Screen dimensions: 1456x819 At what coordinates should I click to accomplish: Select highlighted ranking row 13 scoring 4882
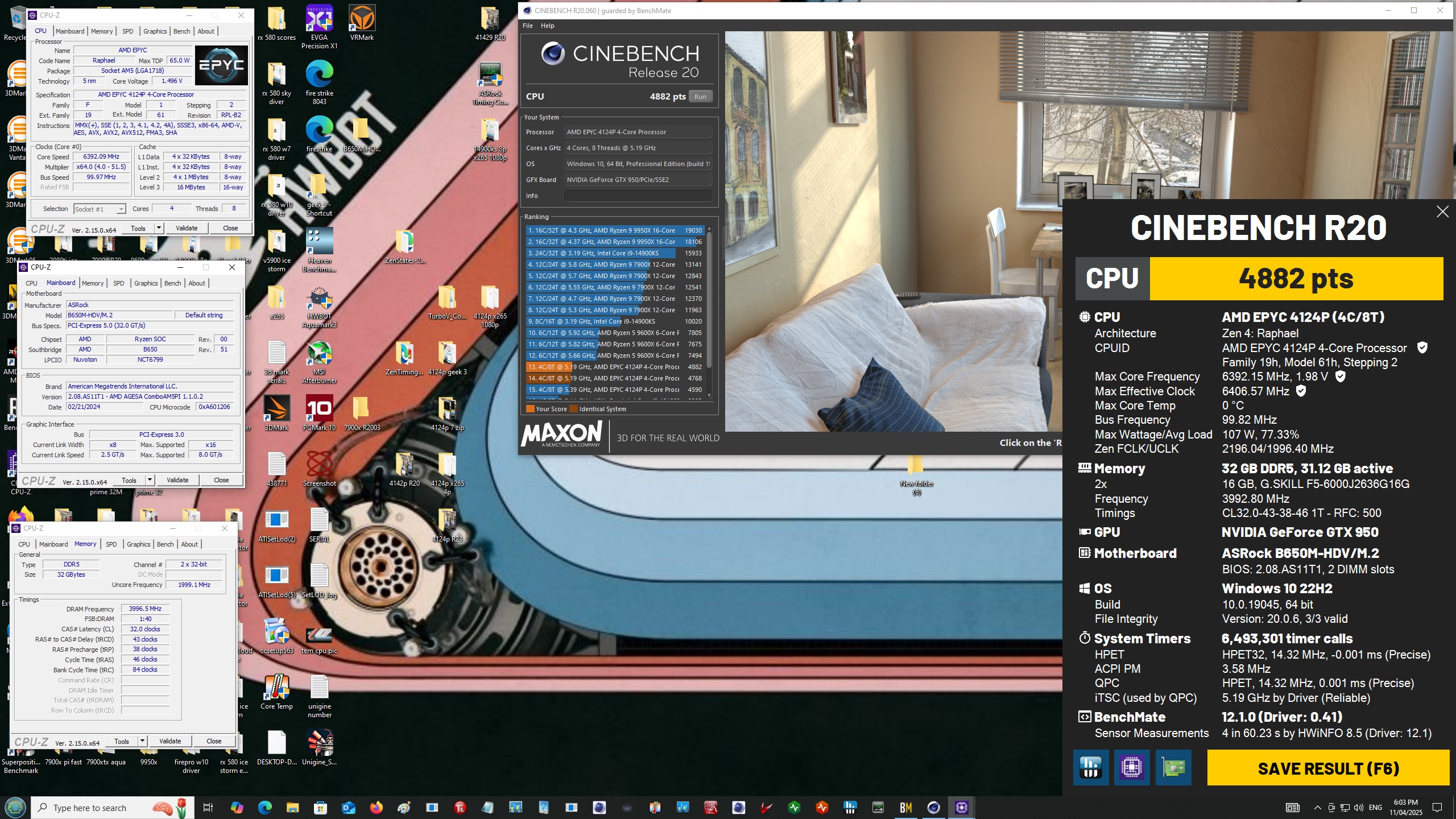coord(615,367)
